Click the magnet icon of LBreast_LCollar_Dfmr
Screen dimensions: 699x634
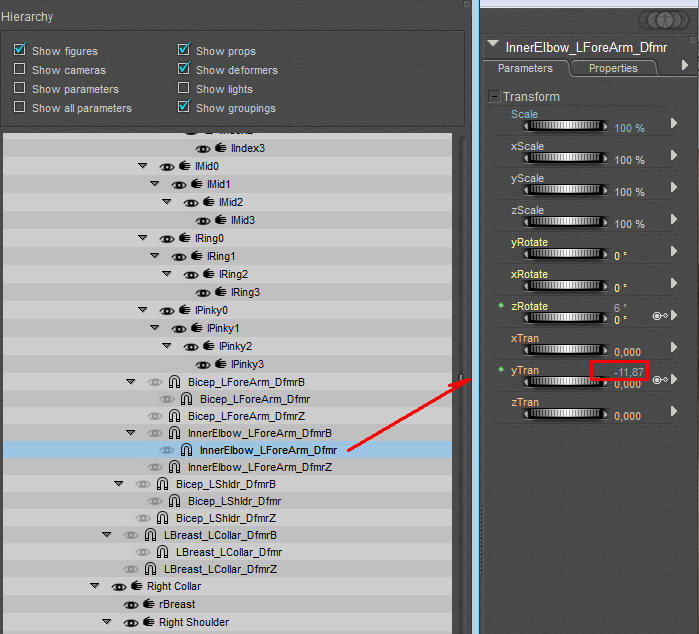pos(162,552)
